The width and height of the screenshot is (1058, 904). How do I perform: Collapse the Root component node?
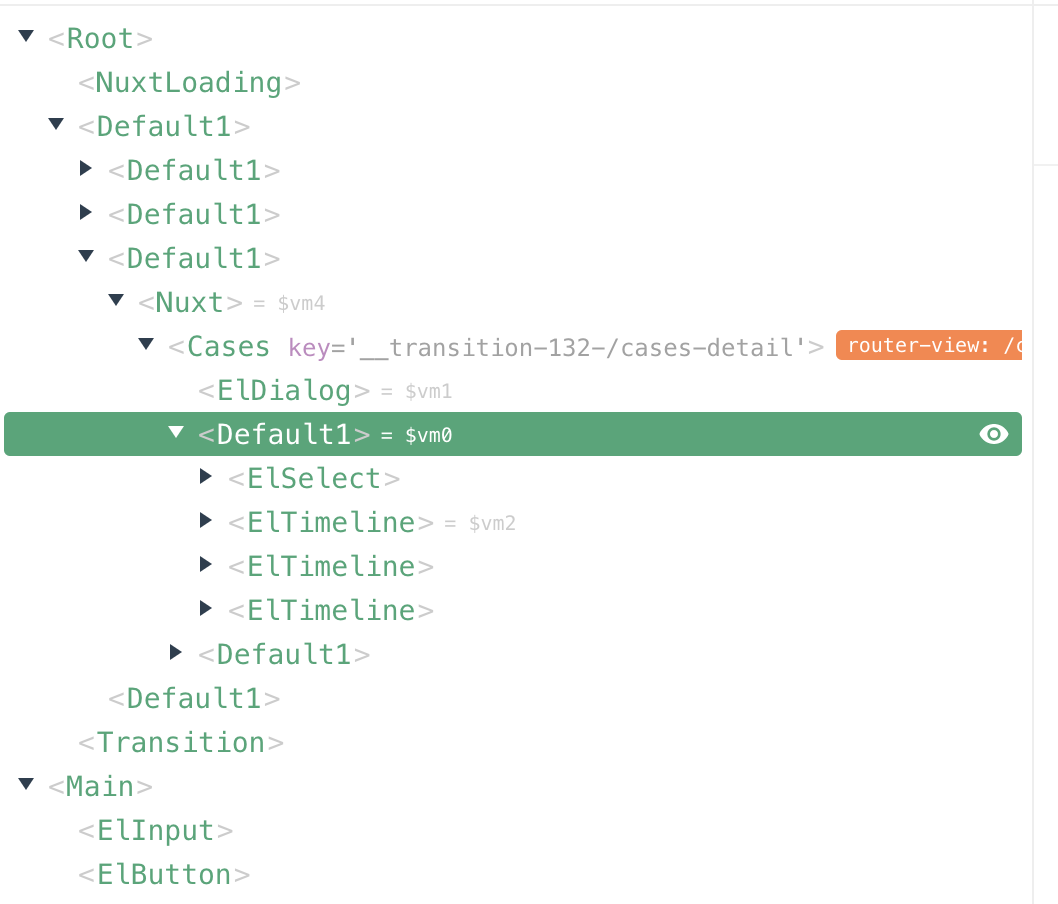coord(26,37)
